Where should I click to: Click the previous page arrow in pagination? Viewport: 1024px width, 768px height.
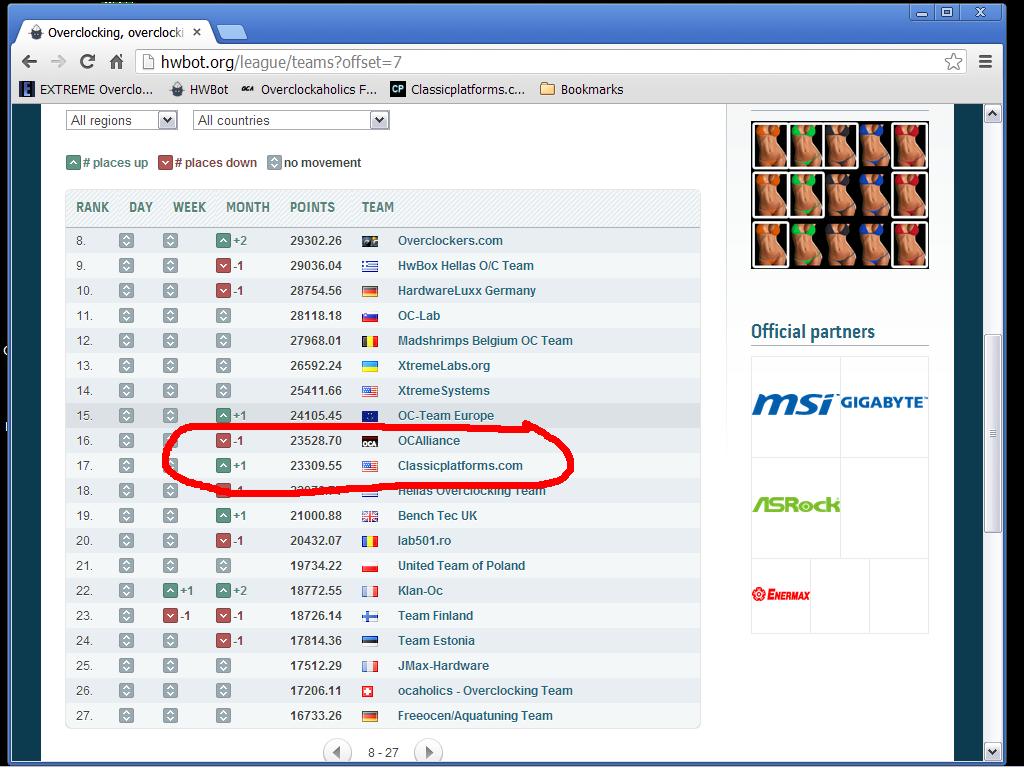pyautogui.click(x=337, y=752)
